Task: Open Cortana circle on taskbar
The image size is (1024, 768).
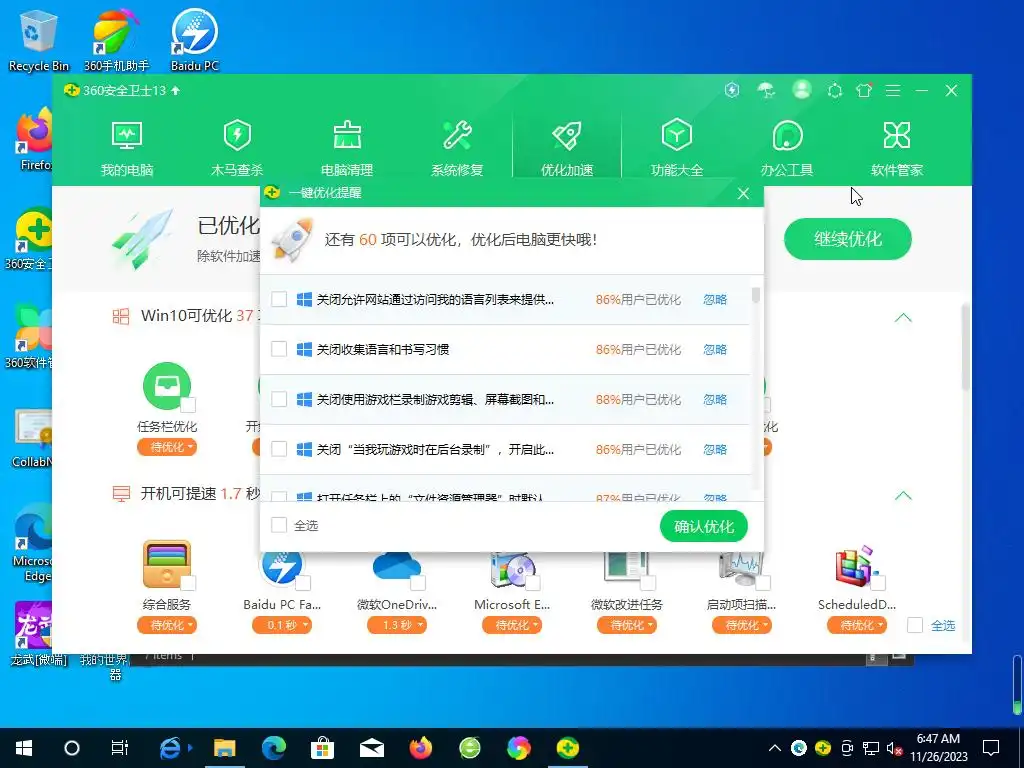Action: [x=72, y=748]
